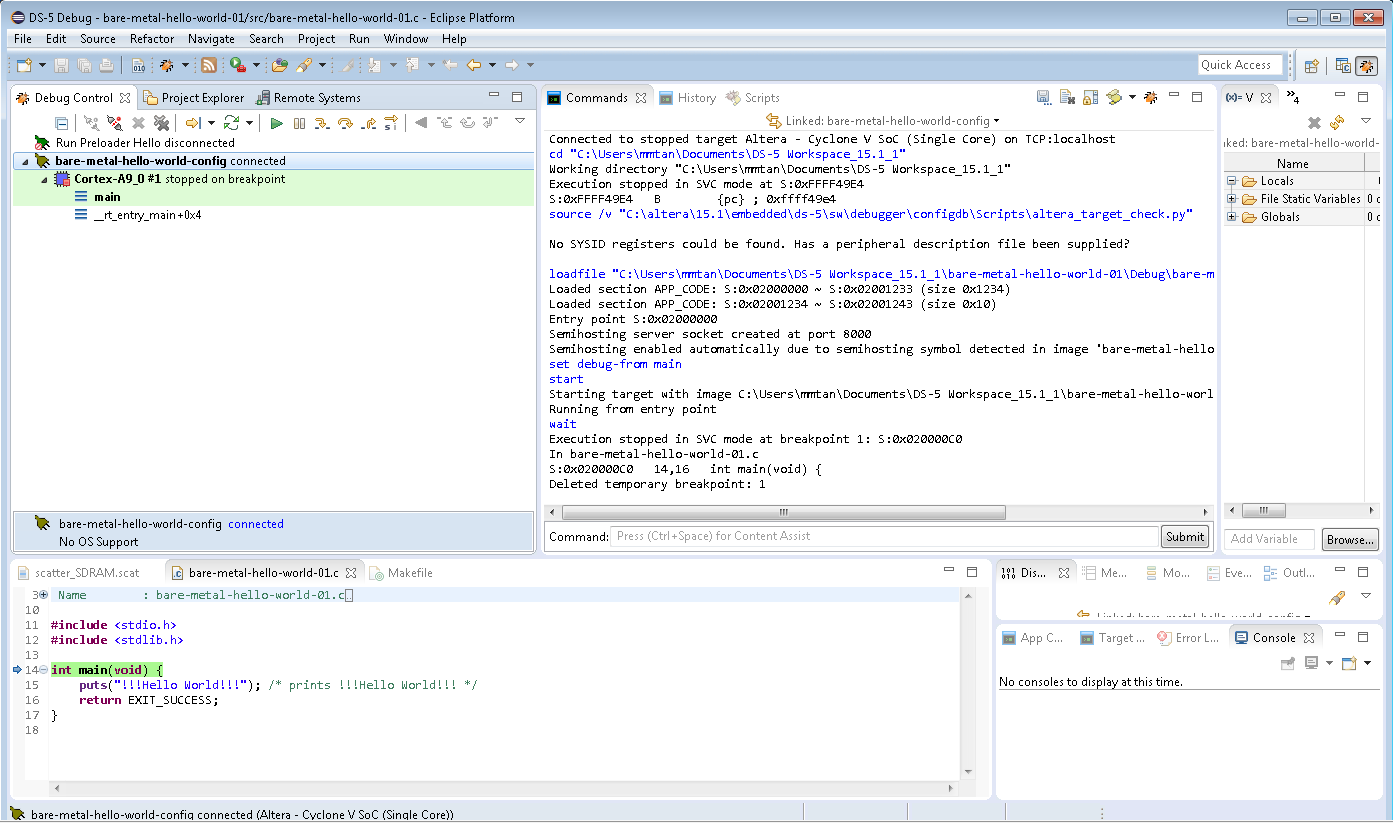The width and height of the screenshot is (1393, 823).
Task: Click the Save icon in main toolbar
Action: click(x=61, y=65)
